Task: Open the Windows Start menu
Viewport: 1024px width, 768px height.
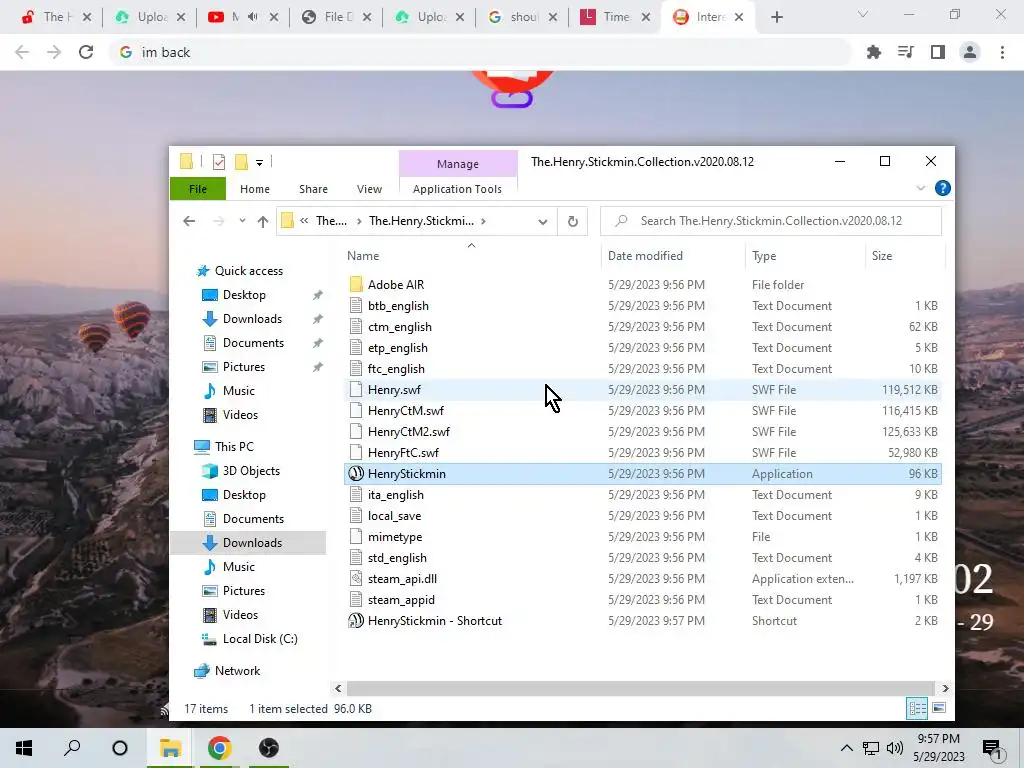Action: coord(24,748)
